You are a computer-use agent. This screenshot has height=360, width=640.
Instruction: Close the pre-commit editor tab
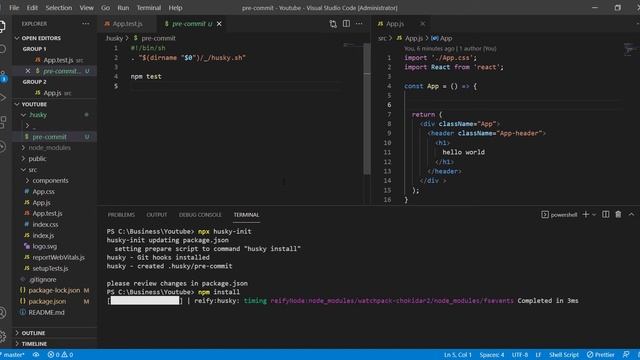[x=219, y=24]
